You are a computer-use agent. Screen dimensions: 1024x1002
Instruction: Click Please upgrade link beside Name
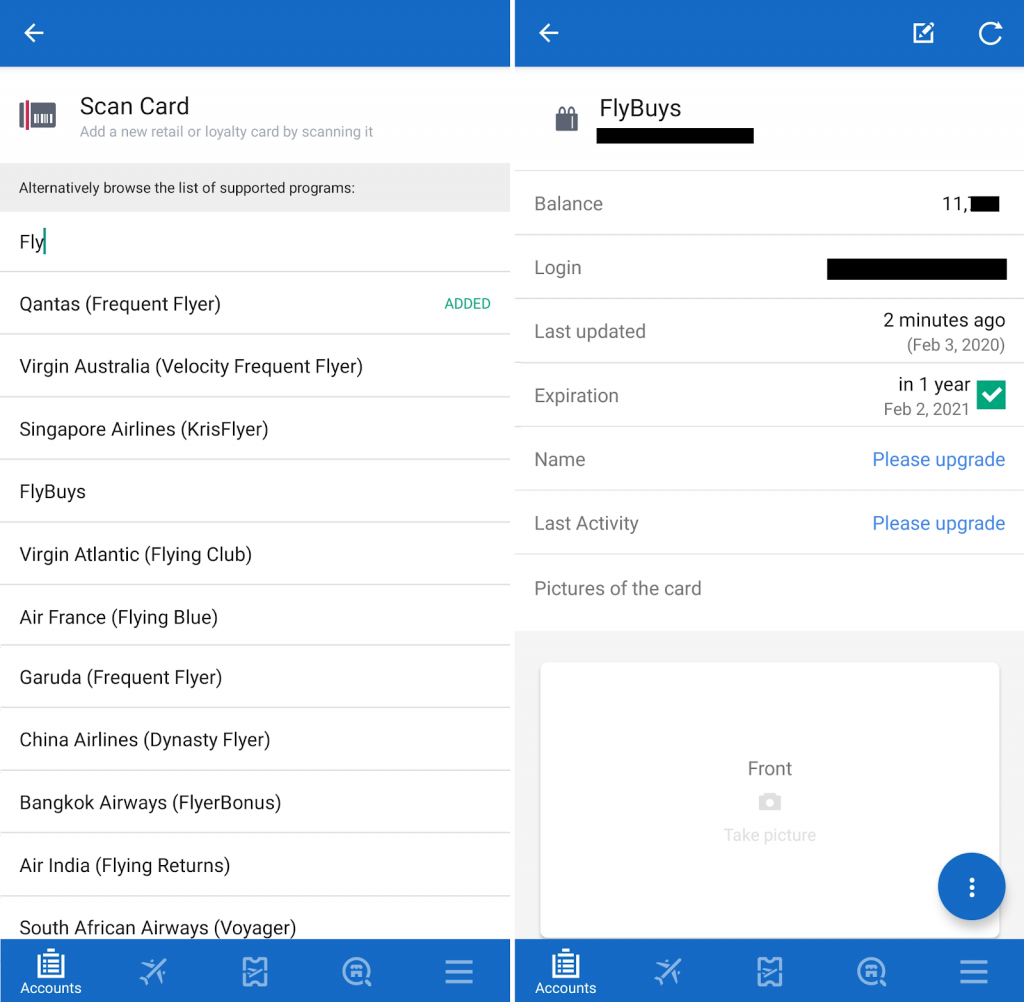click(x=938, y=459)
